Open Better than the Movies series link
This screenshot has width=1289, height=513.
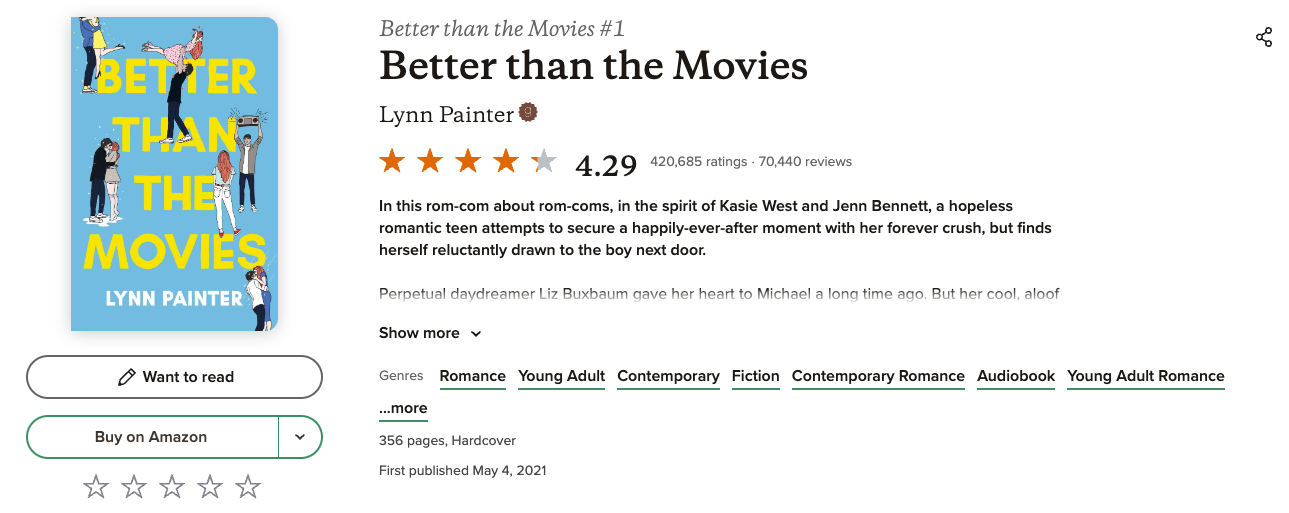tap(502, 28)
